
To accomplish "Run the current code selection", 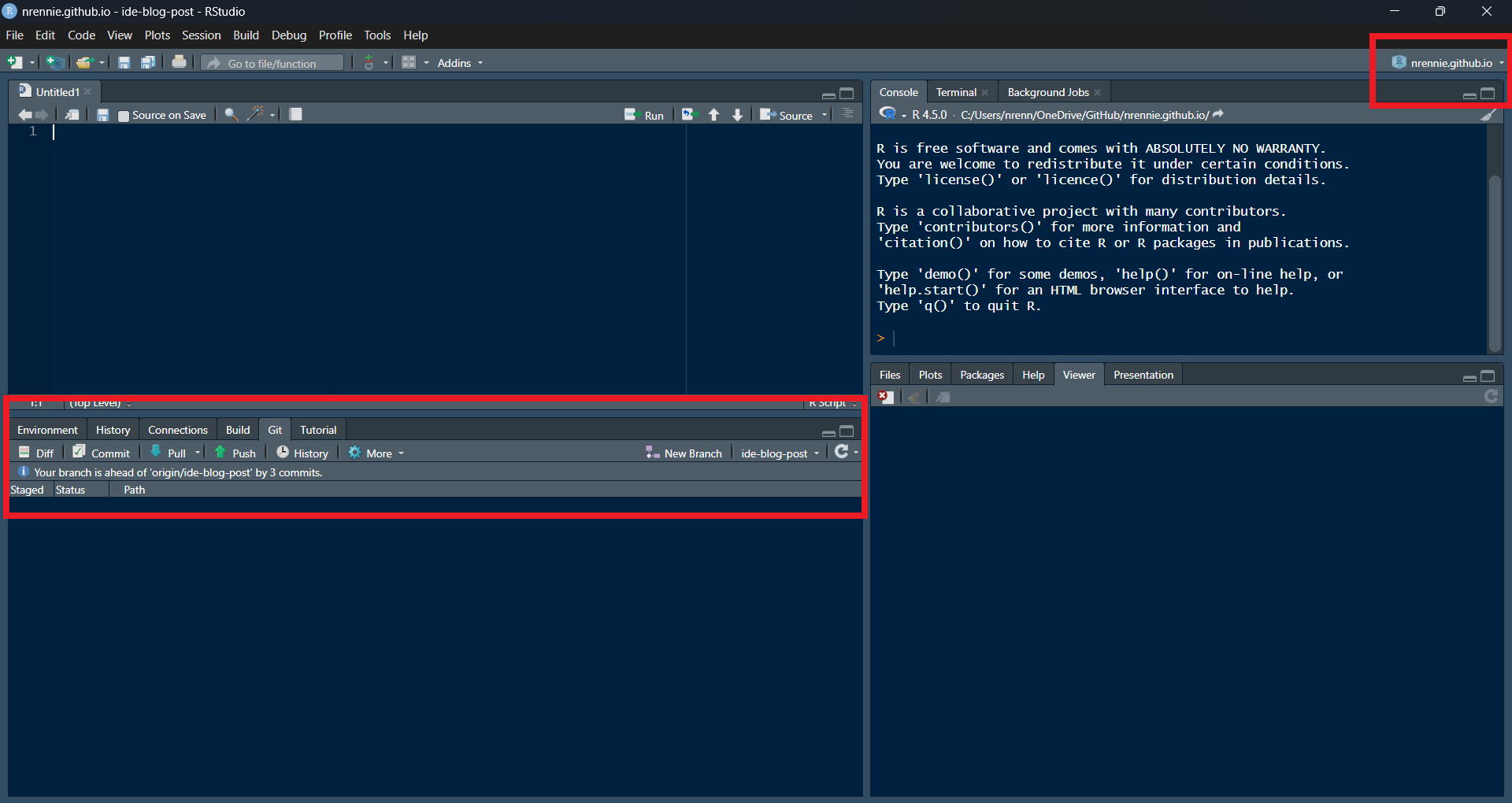I will tap(644, 114).
